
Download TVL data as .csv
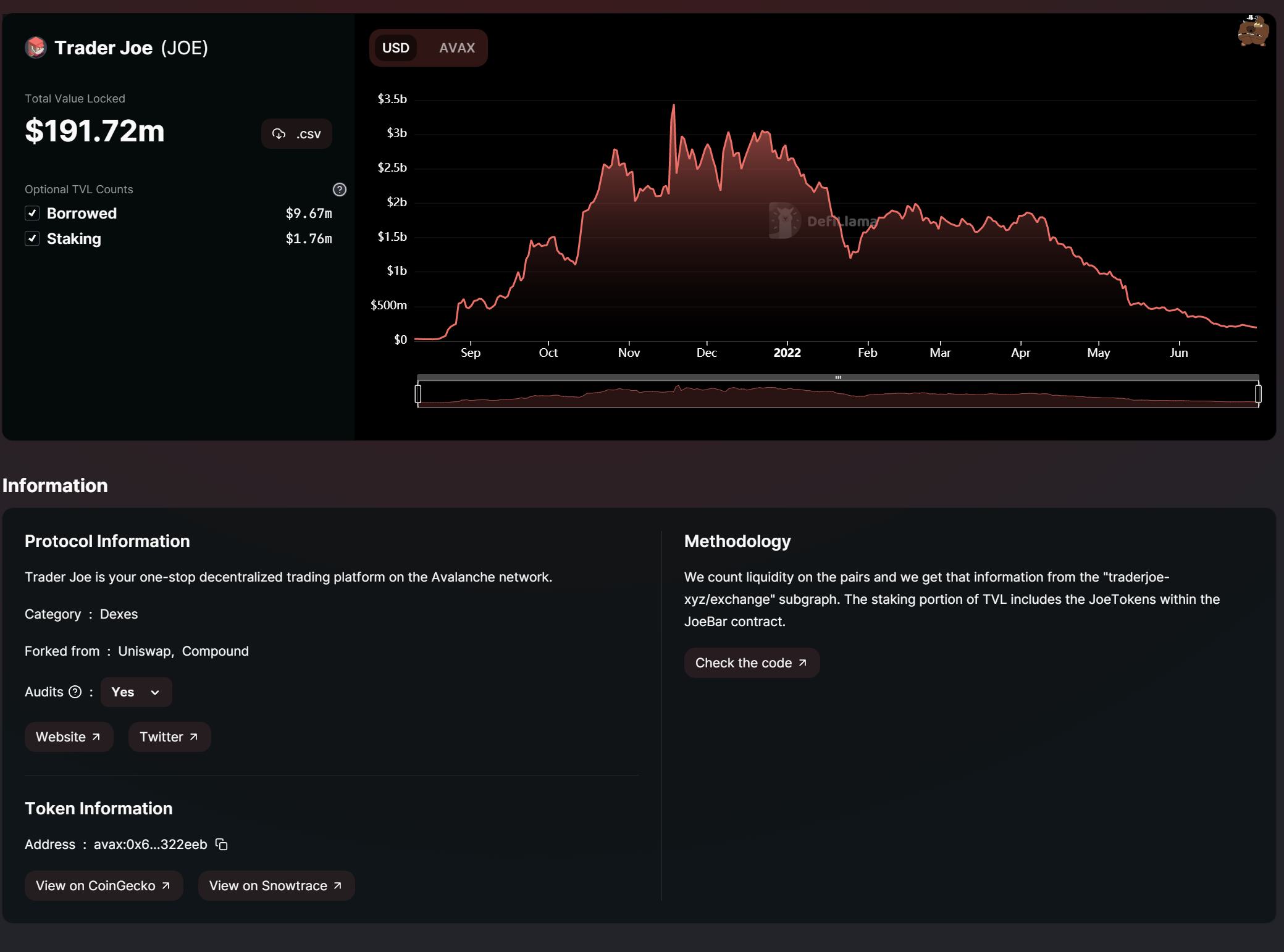coord(296,134)
